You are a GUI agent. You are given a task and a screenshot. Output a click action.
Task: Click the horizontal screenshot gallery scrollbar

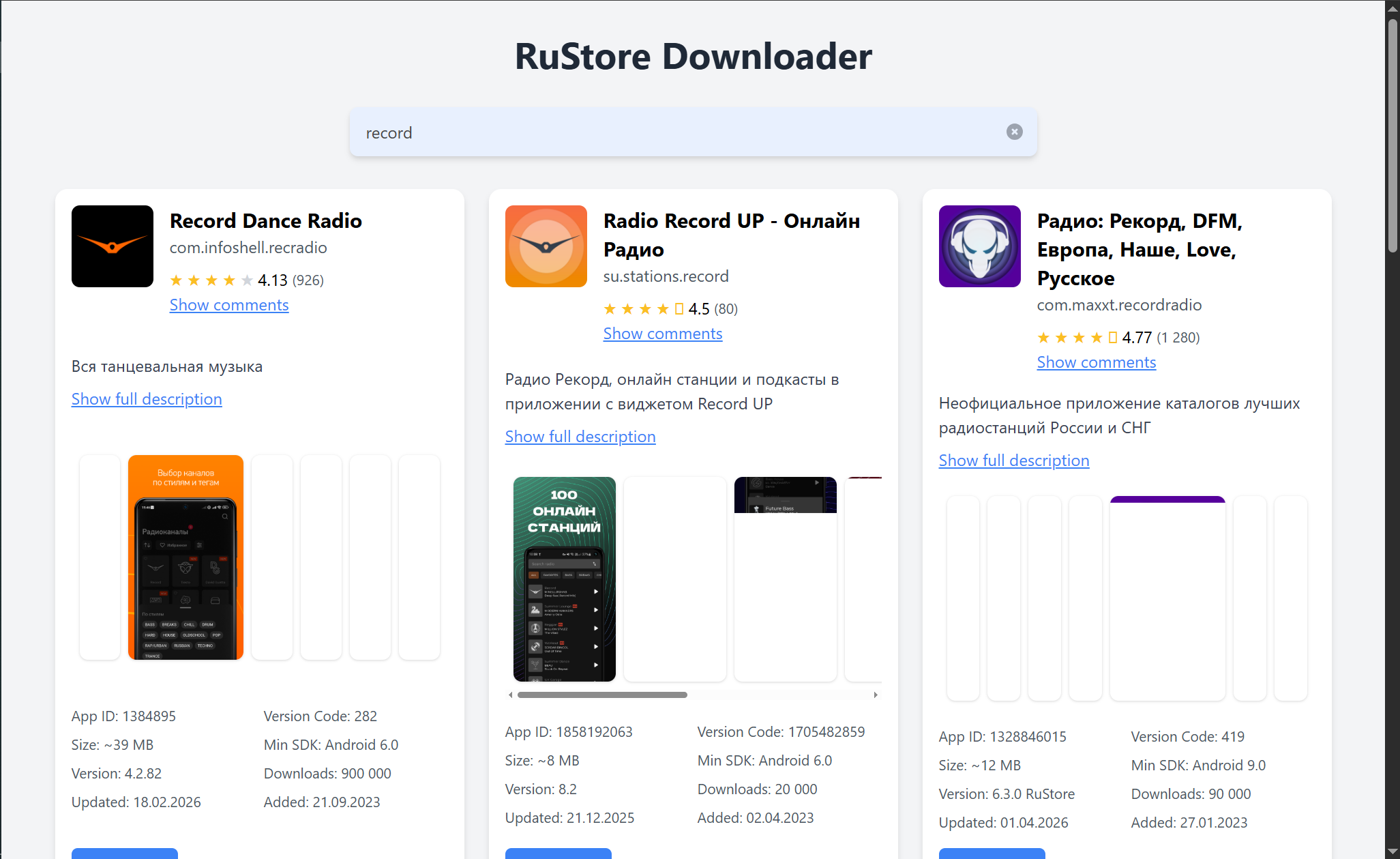[602, 695]
